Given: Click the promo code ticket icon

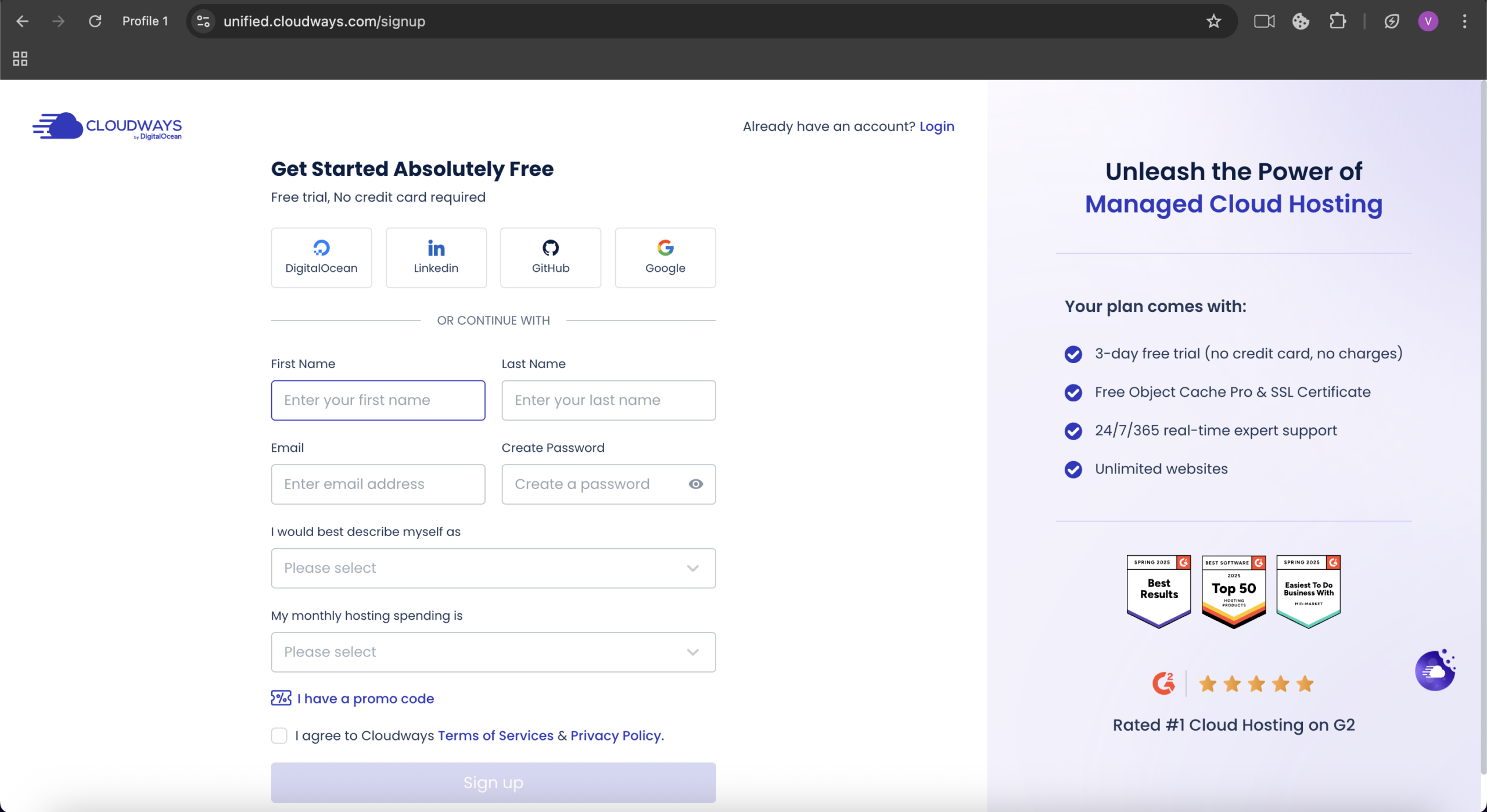Looking at the screenshot, I should 281,698.
